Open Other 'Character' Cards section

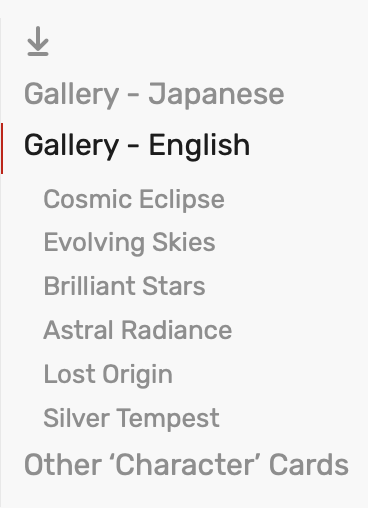(x=186, y=465)
